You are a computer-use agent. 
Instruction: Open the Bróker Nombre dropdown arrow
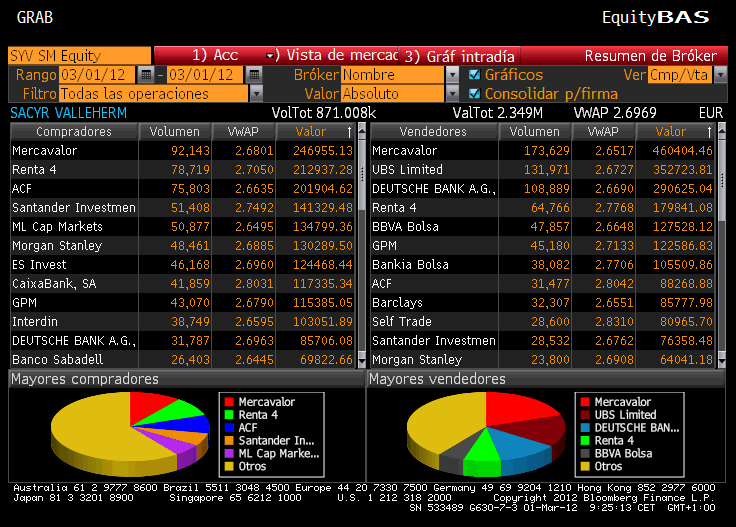tap(452, 75)
